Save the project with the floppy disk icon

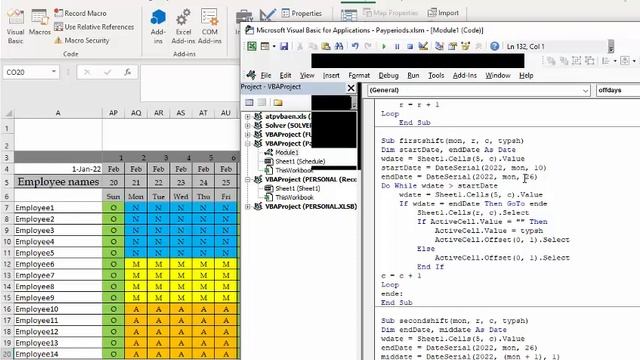(x=284, y=46)
